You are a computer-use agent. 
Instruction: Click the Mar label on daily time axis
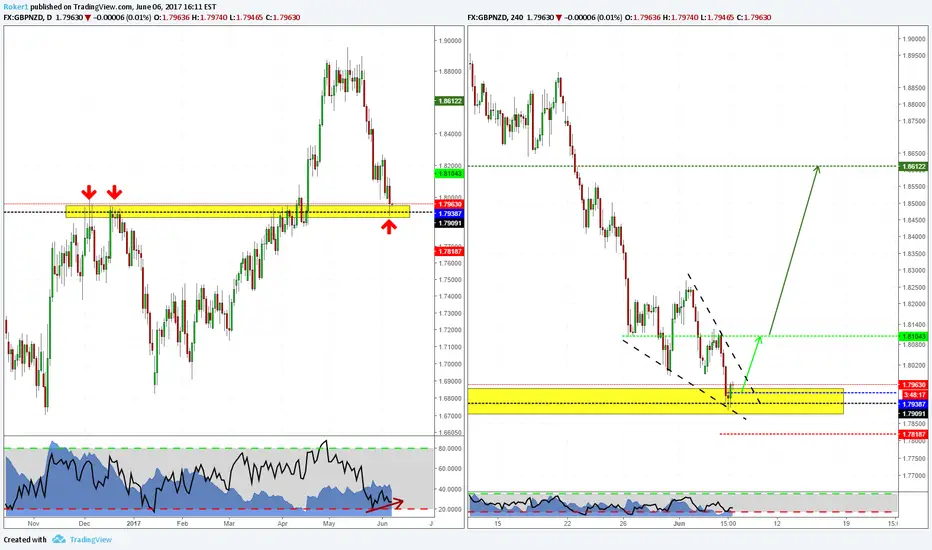(x=229, y=524)
